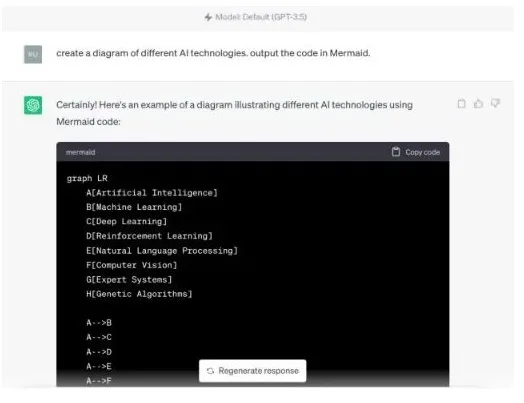Click the D[Reinforcement Learning] code line
This screenshot has width=524, height=403.
tap(149, 236)
